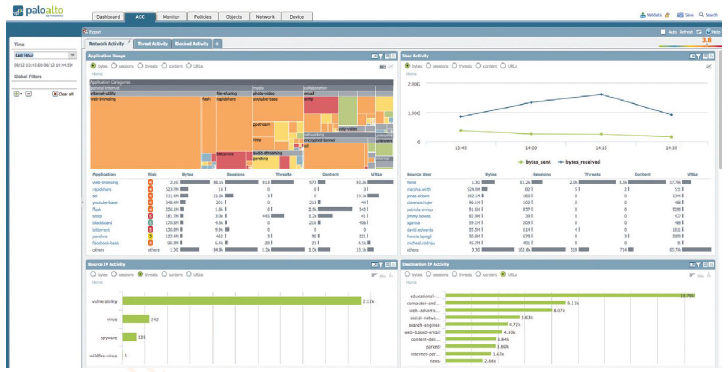Click horizontal bar chart icon in Destination IP Activity
728x372 pixels.
click(x=692, y=275)
